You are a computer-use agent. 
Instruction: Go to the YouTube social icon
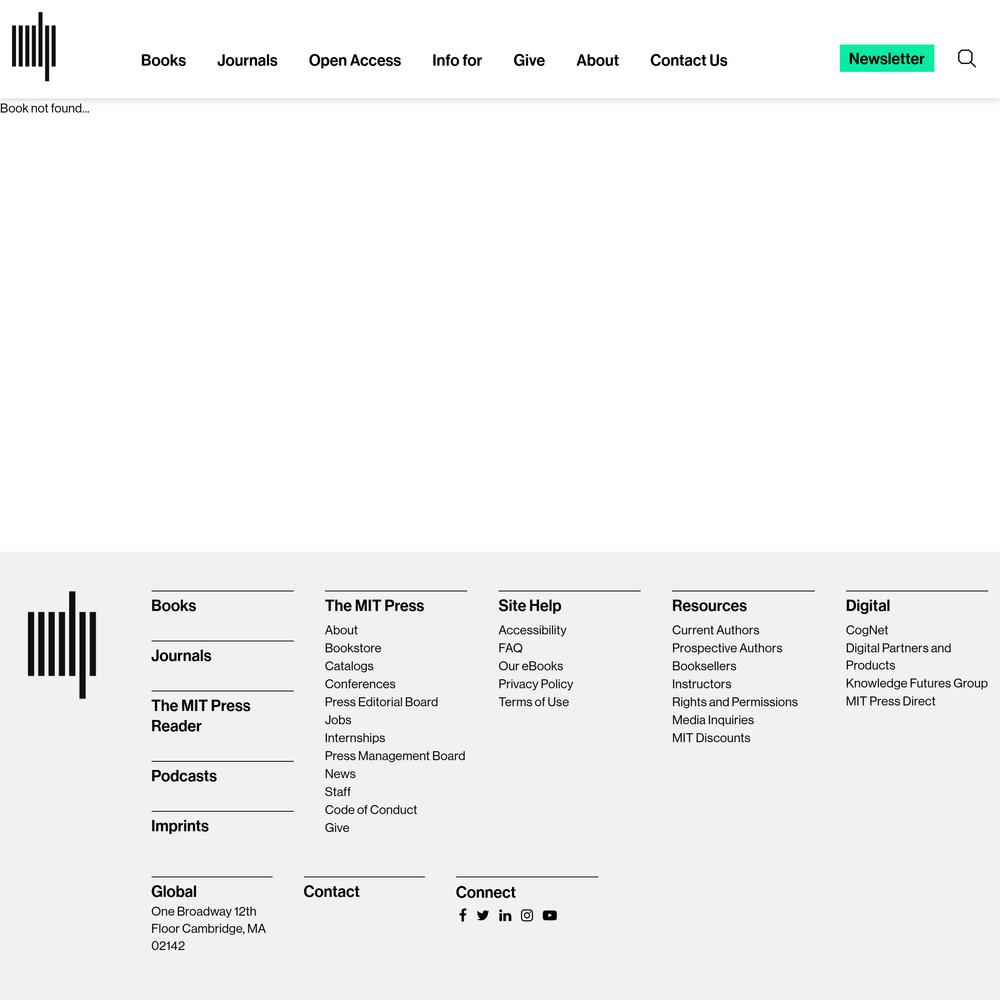click(x=549, y=915)
